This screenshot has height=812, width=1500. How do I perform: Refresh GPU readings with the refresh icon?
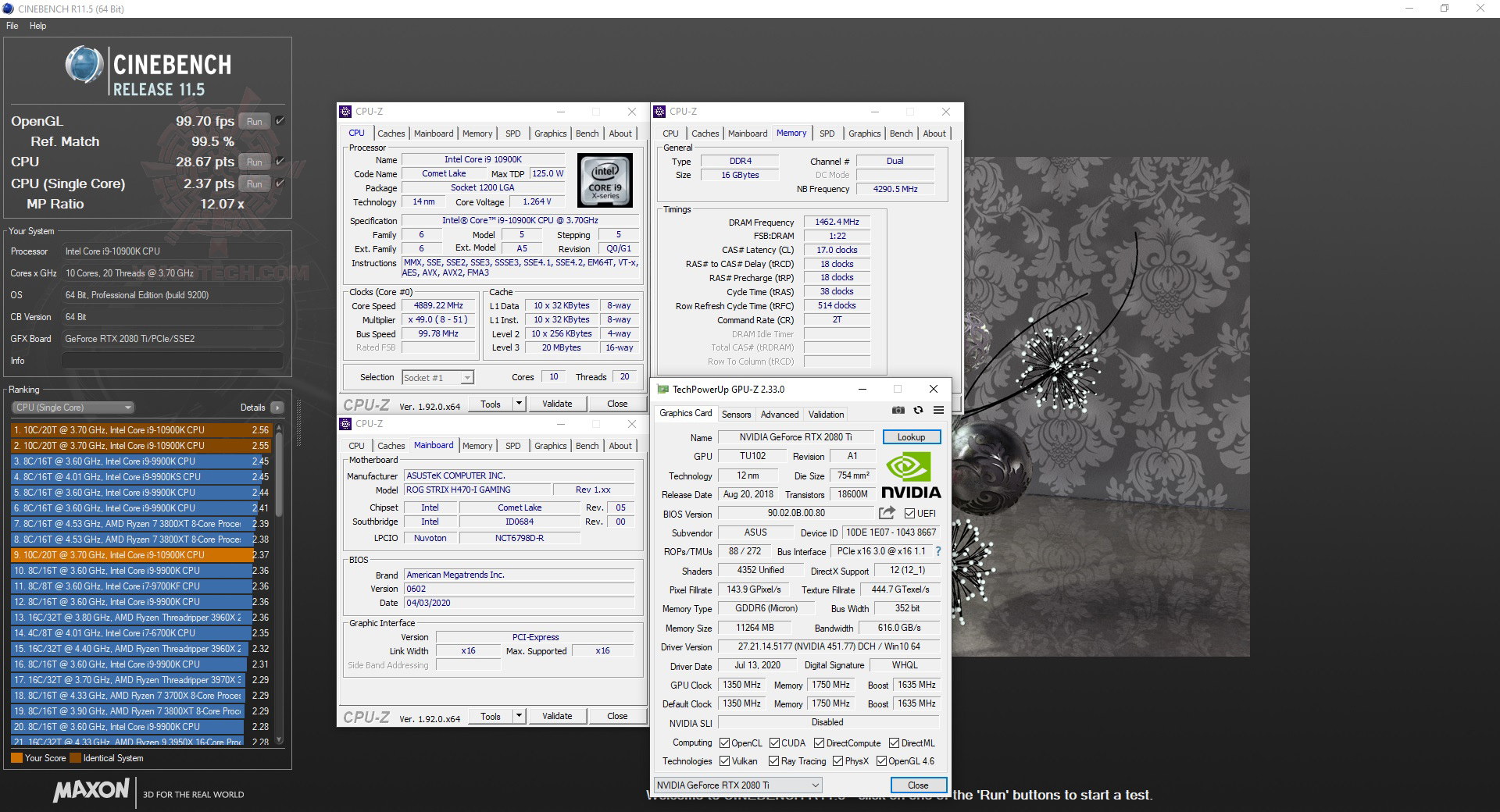click(918, 411)
